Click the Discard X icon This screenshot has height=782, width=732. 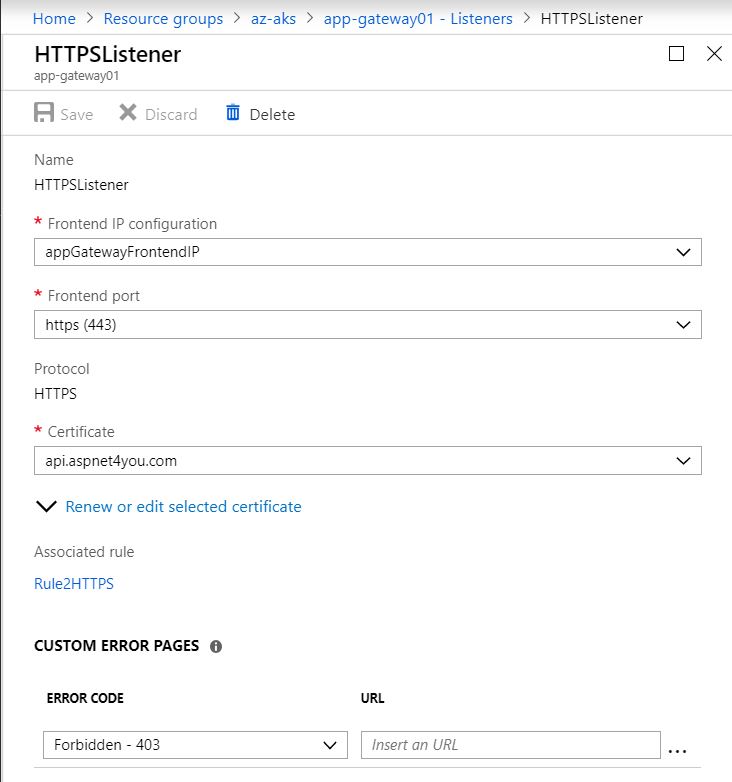tap(128, 112)
